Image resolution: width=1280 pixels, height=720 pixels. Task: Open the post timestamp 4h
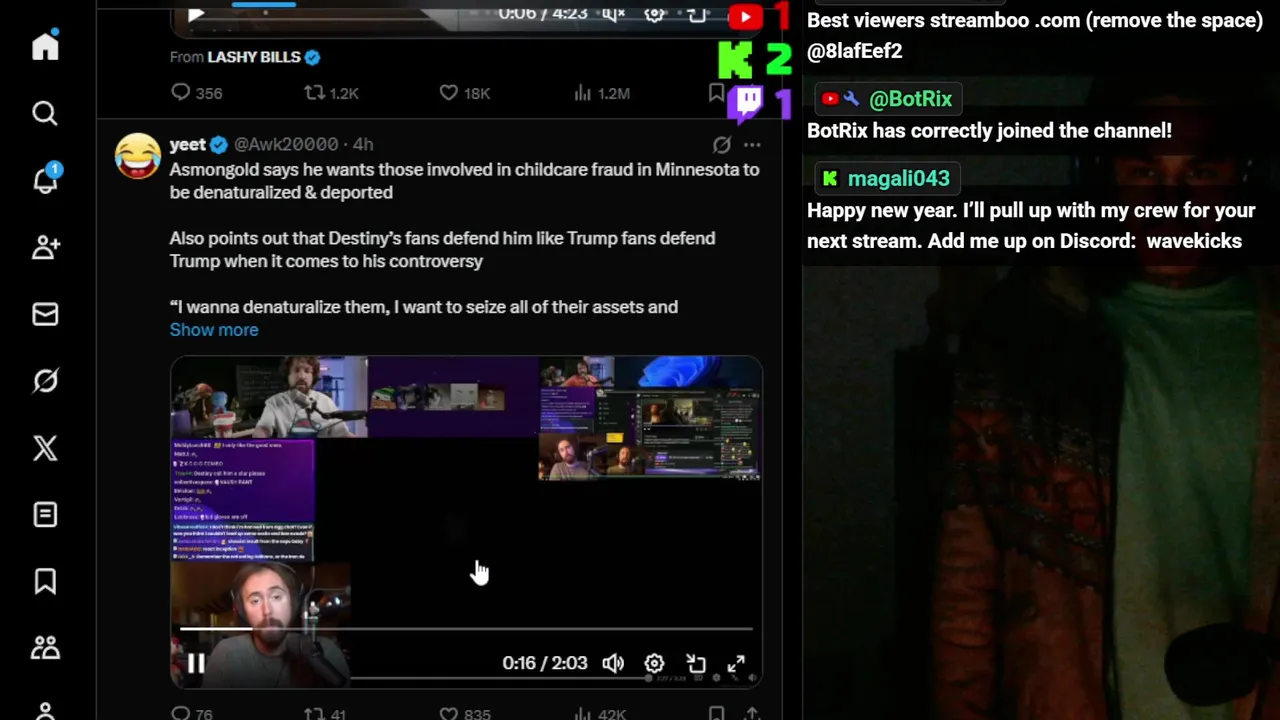[362, 144]
